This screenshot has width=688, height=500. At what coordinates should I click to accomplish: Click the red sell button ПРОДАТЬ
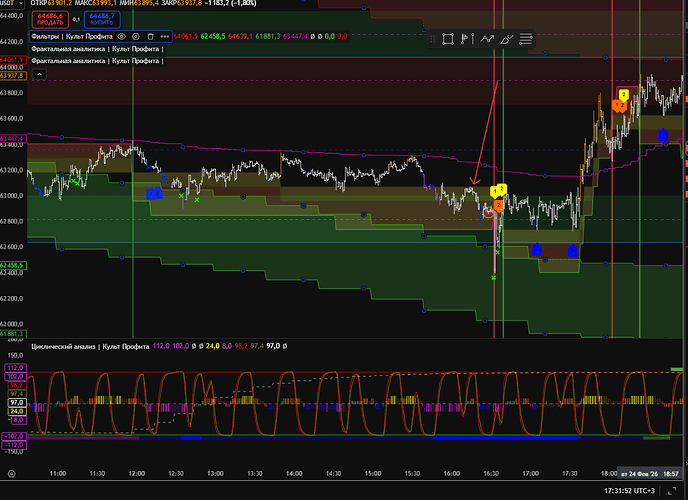click(50, 19)
